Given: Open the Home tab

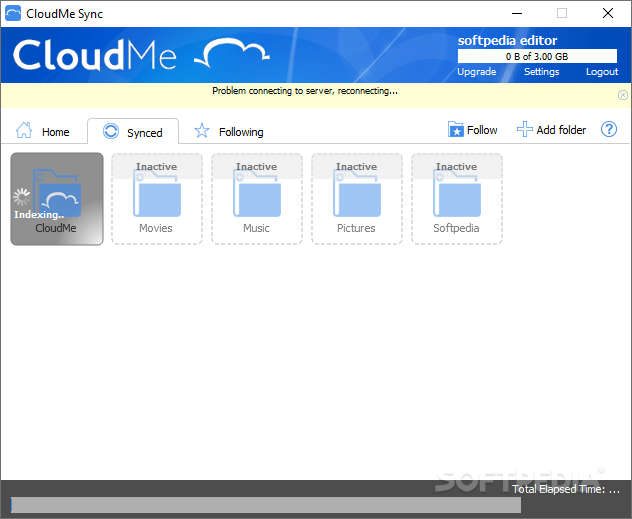Looking at the screenshot, I should click(x=42, y=131).
